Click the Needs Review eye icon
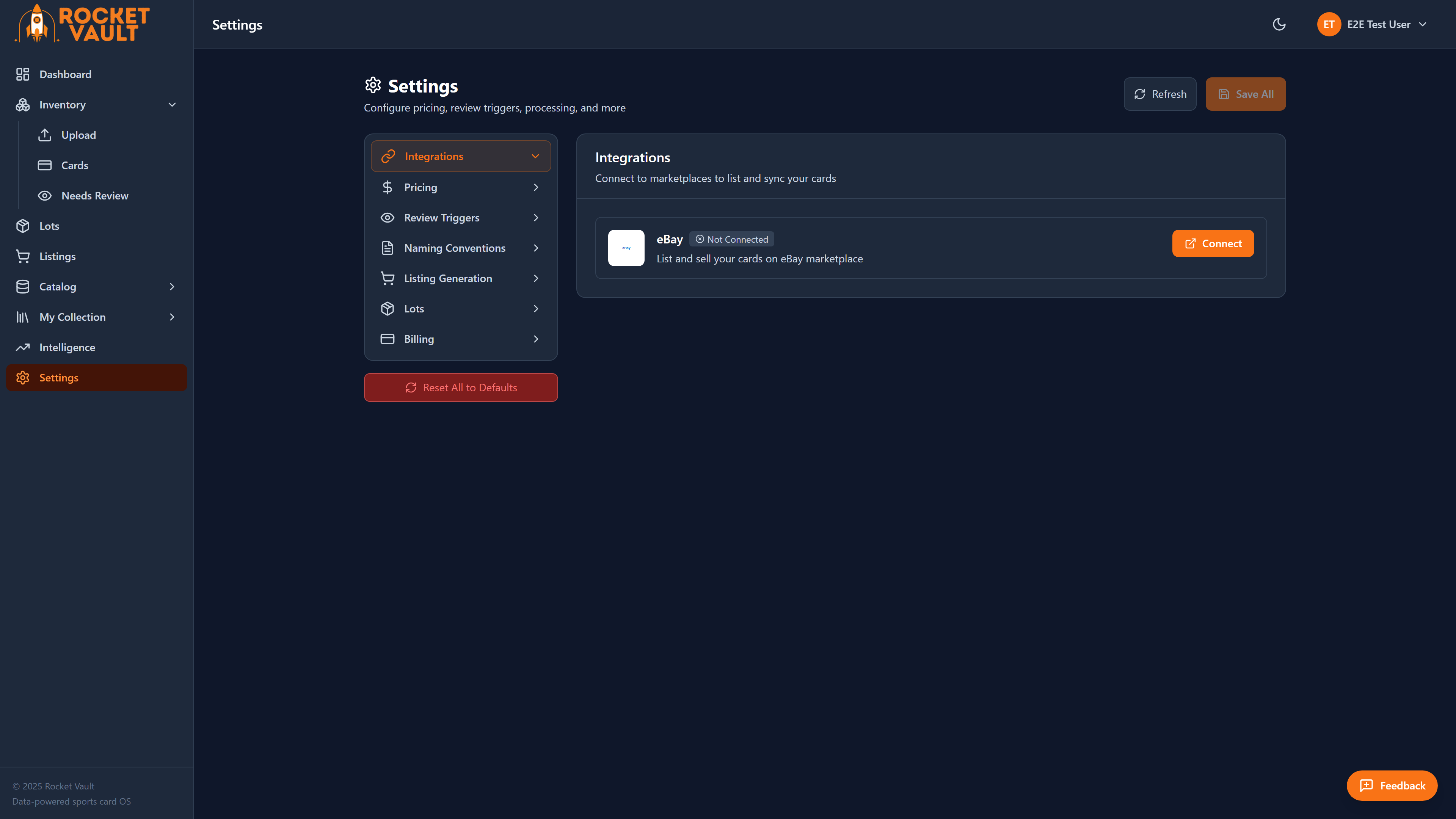This screenshot has height=819, width=1456. tap(45, 195)
